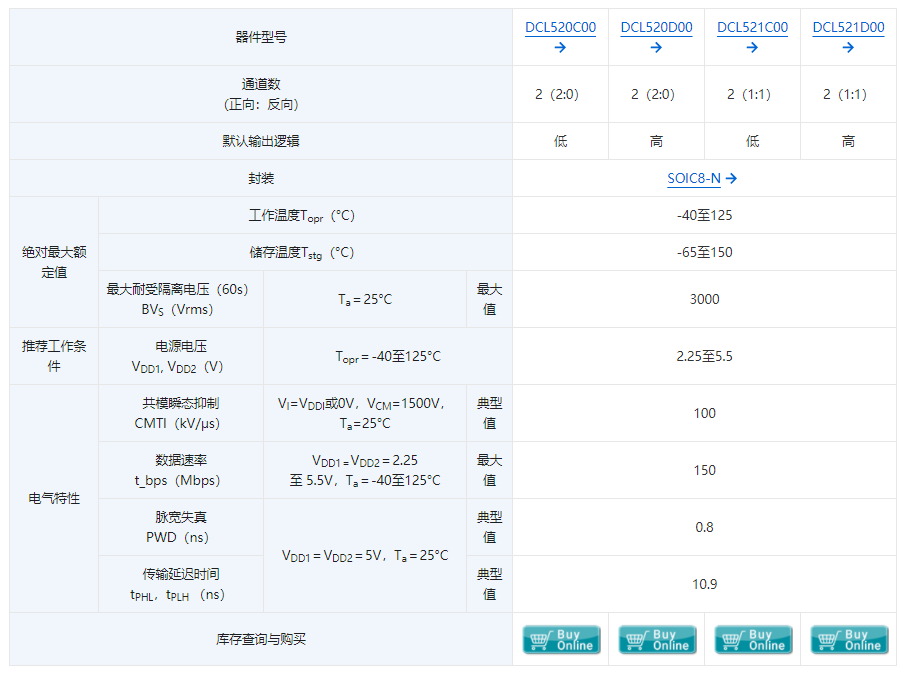Select the 电气特性 section header cell

[x=53, y=498]
